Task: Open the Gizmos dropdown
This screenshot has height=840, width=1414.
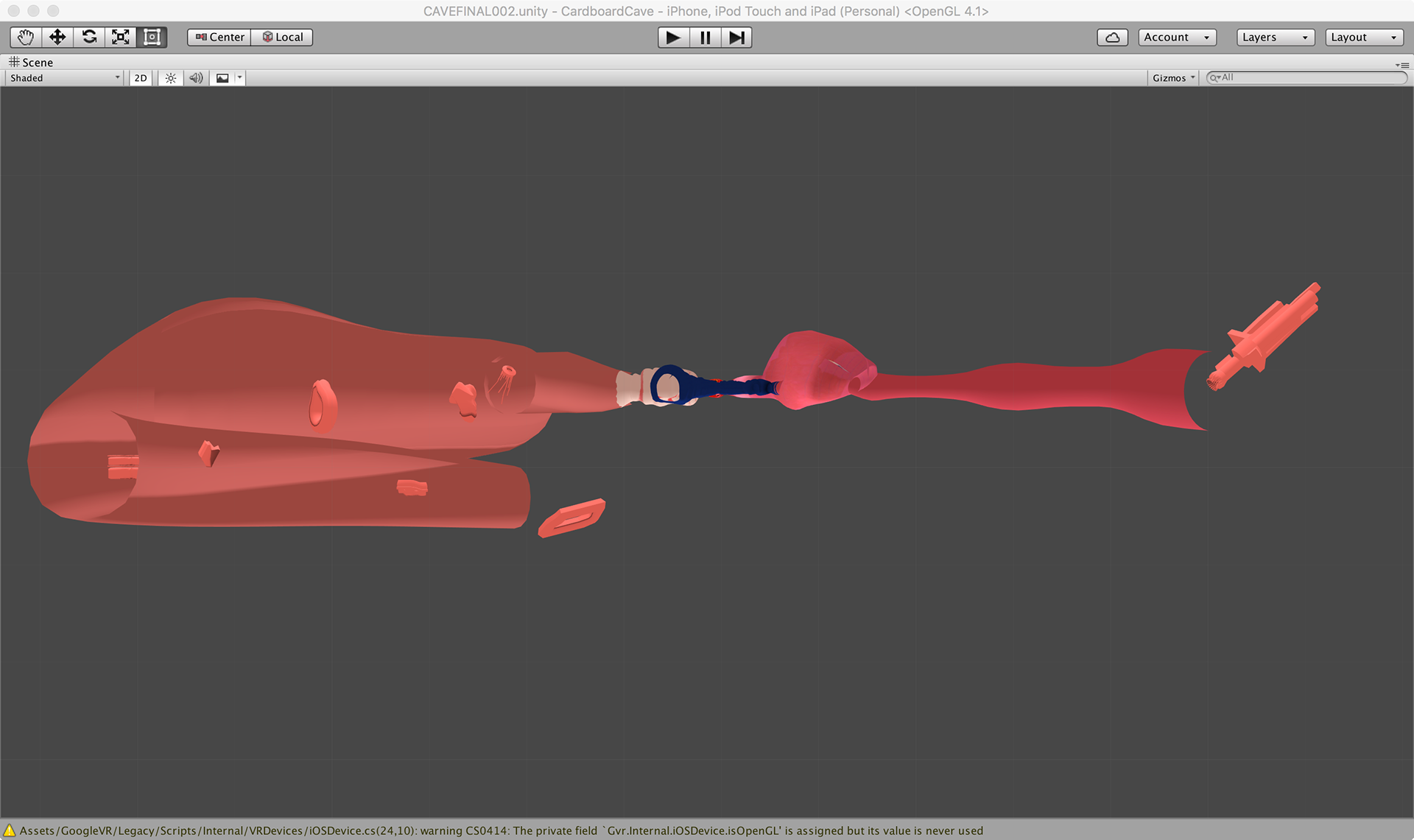Action: (x=1173, y=78)
